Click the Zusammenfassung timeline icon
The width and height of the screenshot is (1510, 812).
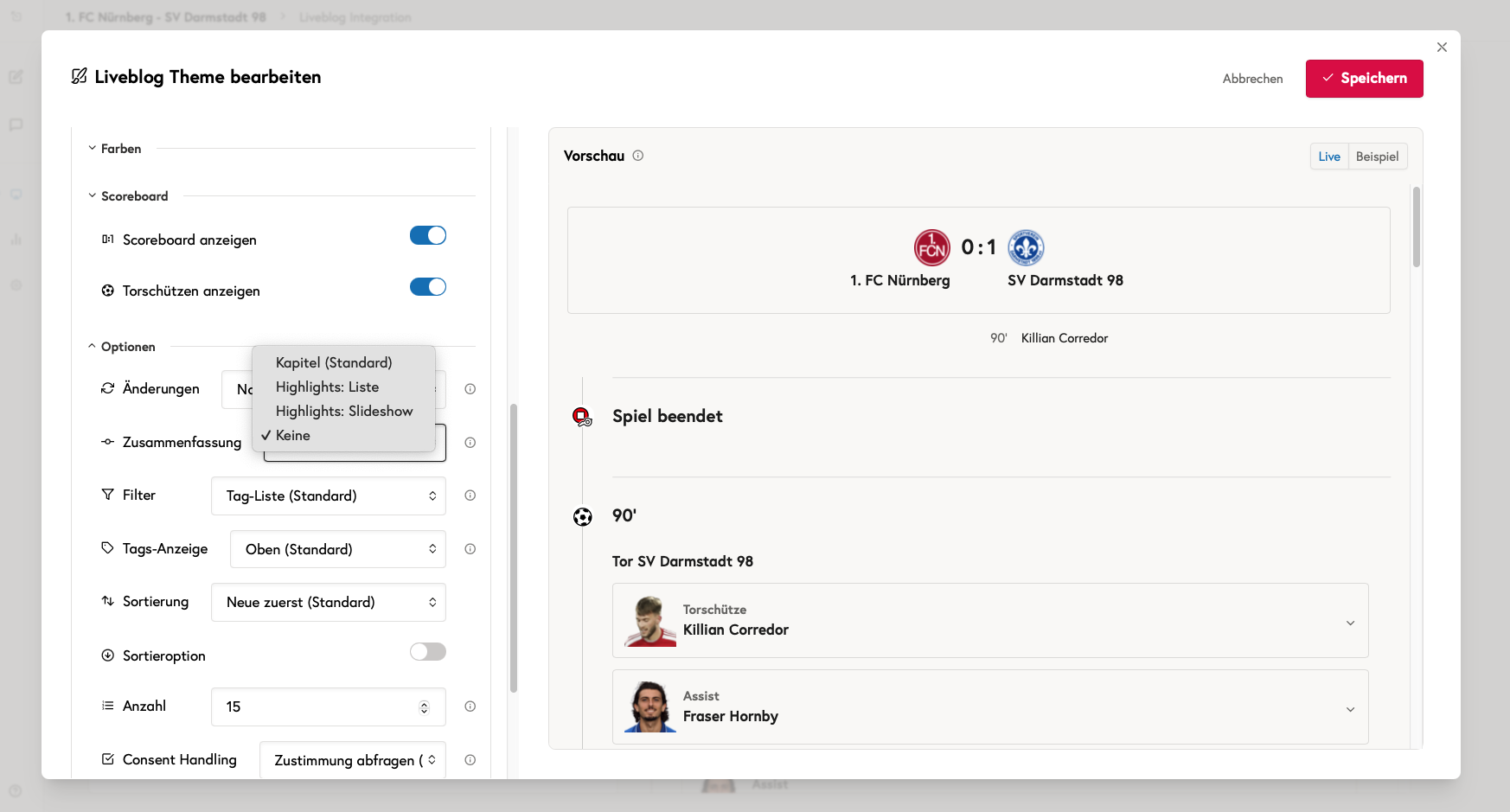108,442
